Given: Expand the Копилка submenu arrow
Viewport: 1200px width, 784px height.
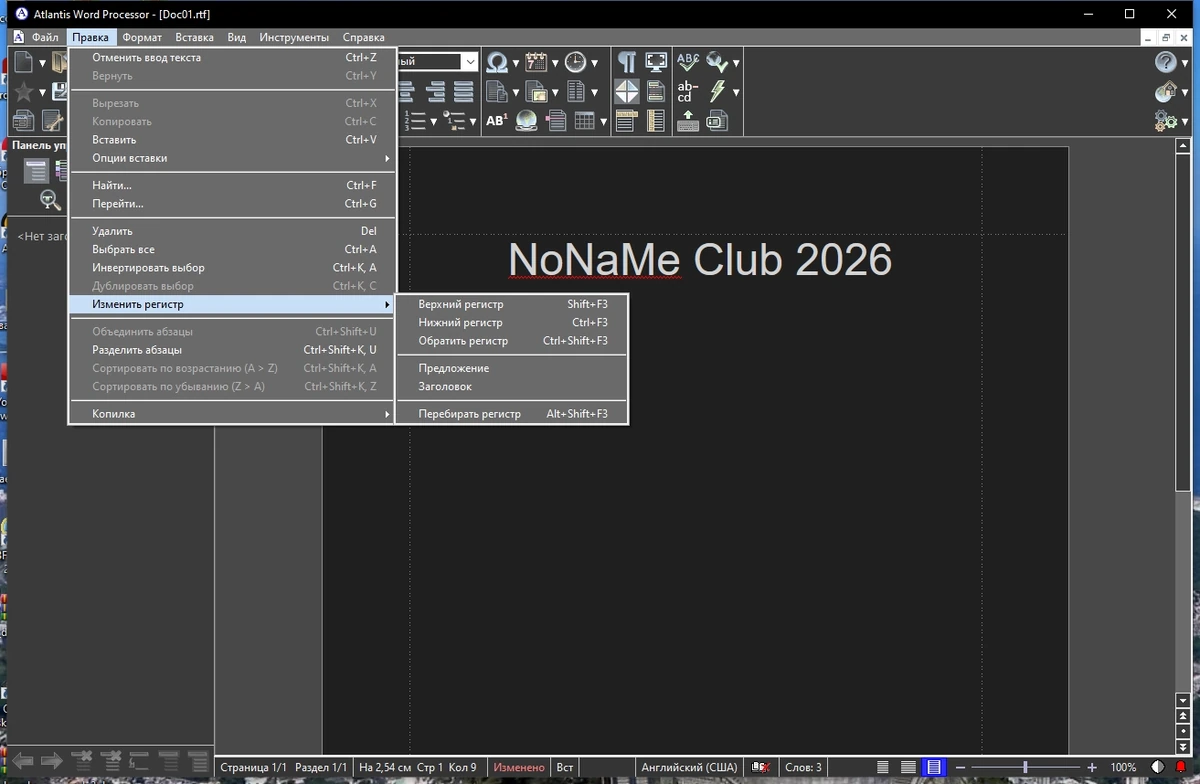Looking at the screenshot, I should coord(387,414).
